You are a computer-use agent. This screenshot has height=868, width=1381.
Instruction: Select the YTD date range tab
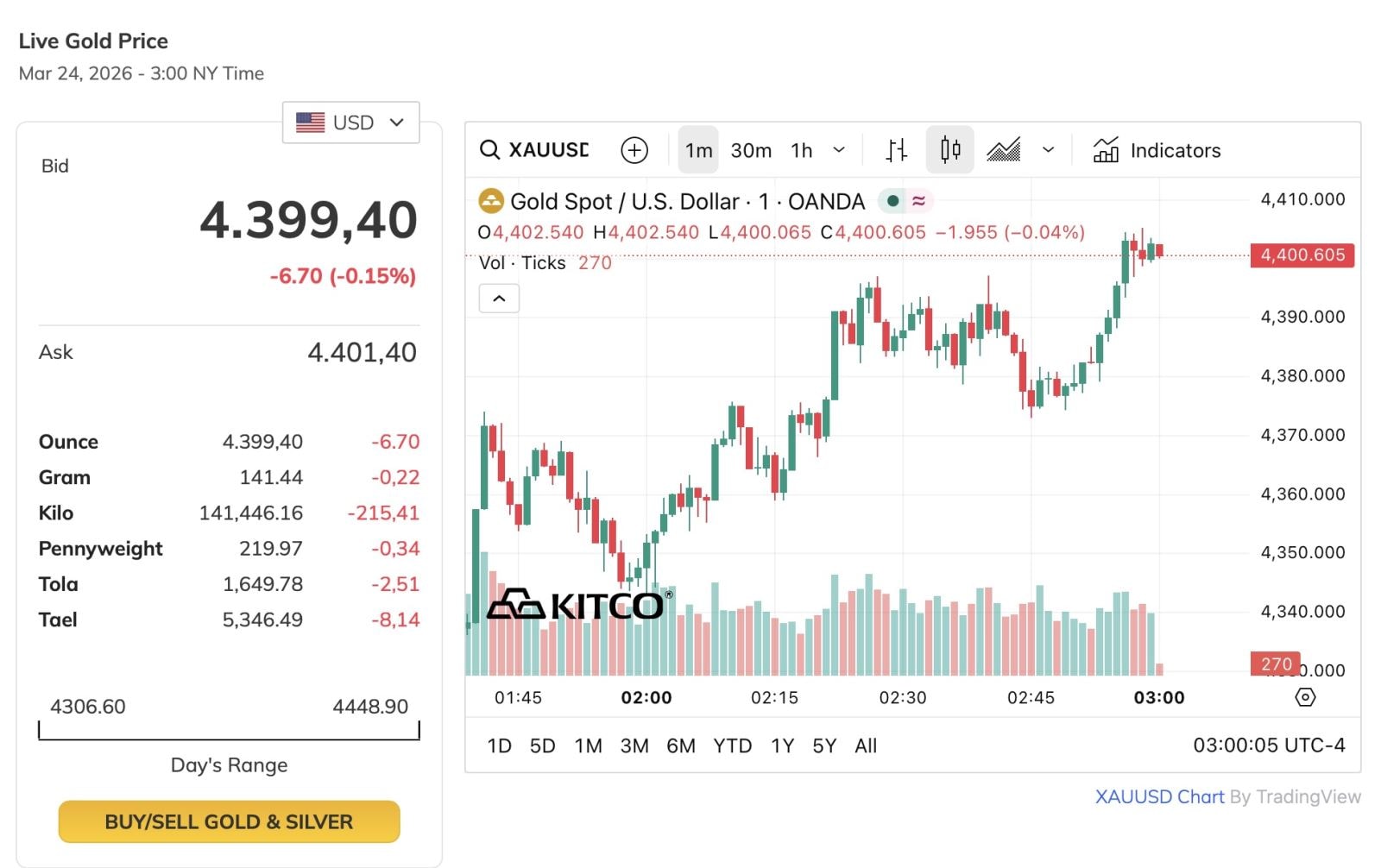tap(732, 745)
